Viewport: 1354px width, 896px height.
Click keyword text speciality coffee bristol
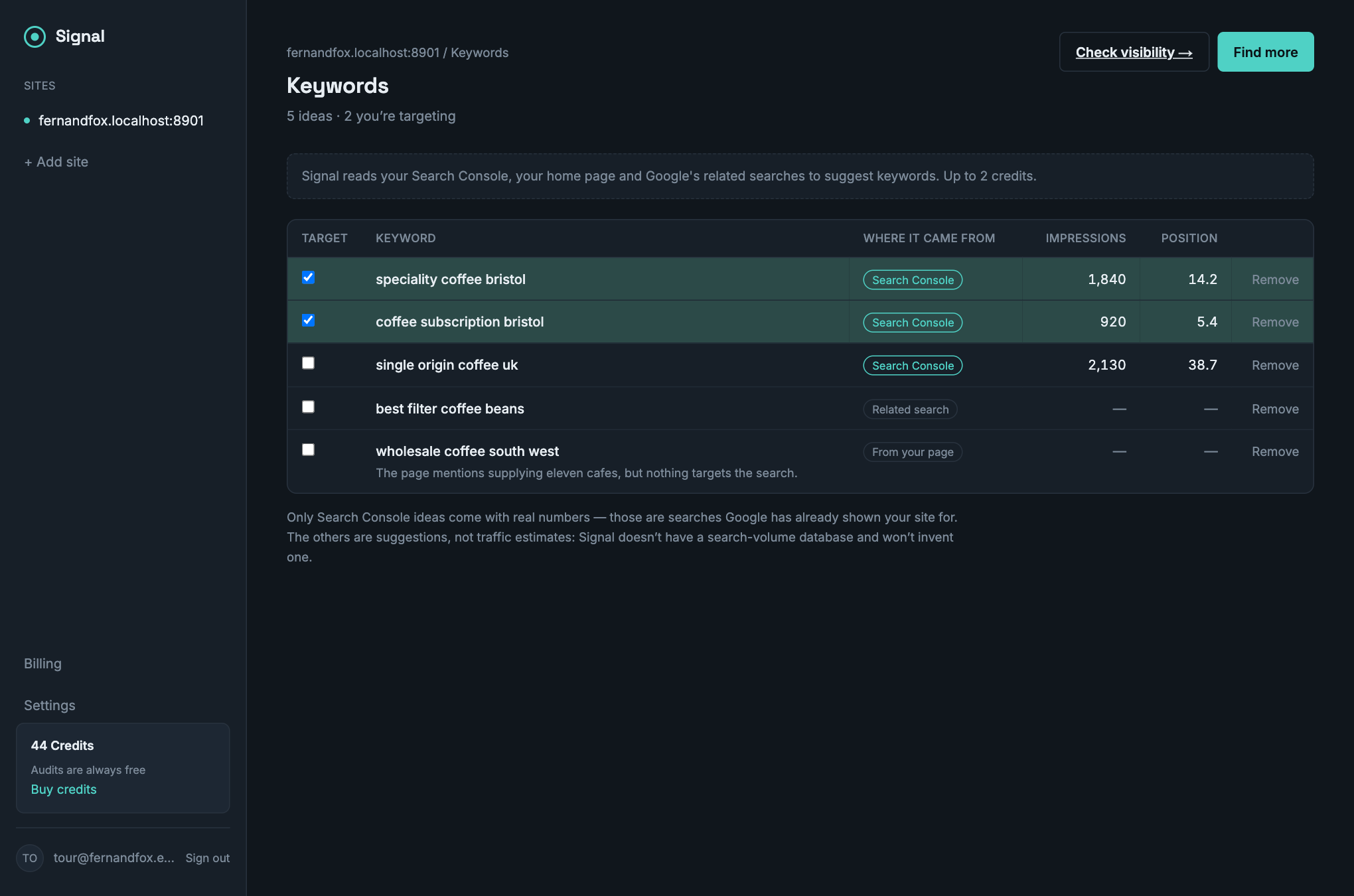tap(451, 279)
